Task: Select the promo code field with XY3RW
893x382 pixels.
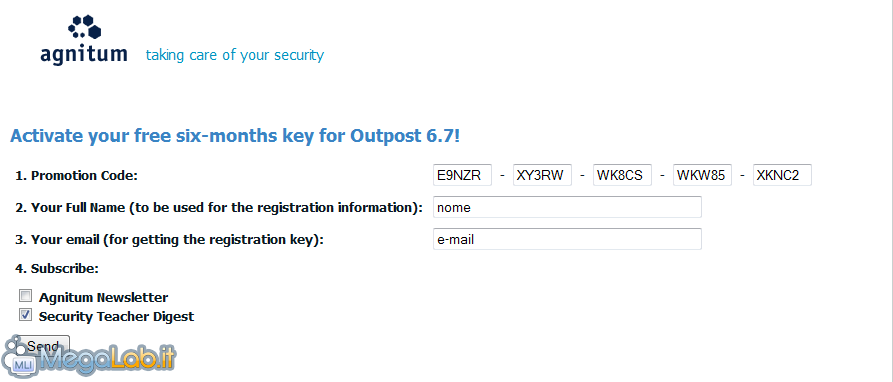Action: pyautogui.click(x=542, y=175)
